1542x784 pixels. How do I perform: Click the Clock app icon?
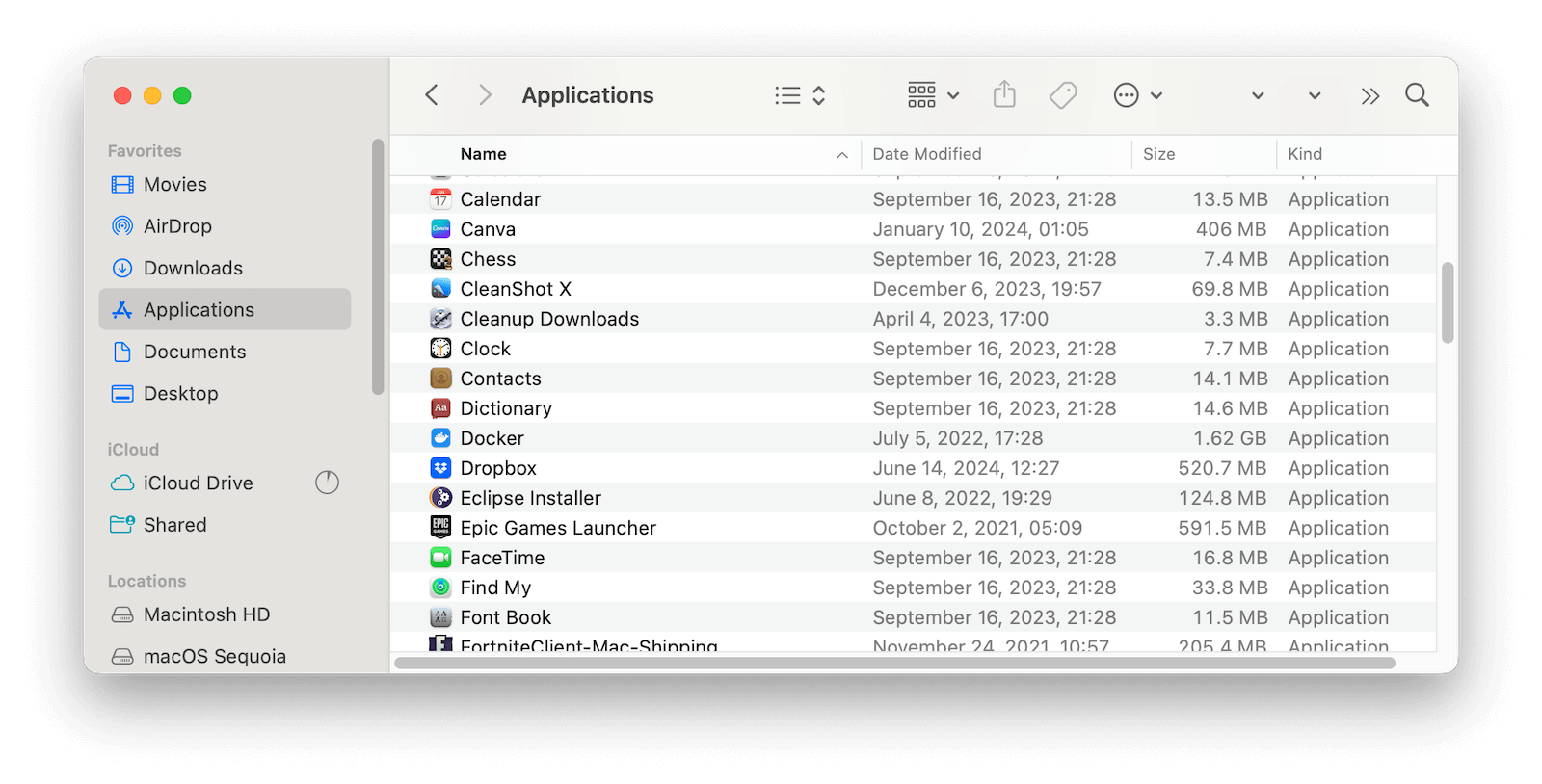[440, 349]
